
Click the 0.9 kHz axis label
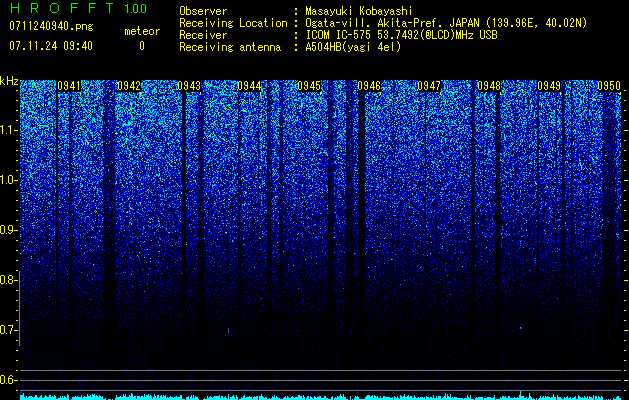(7, 230)
